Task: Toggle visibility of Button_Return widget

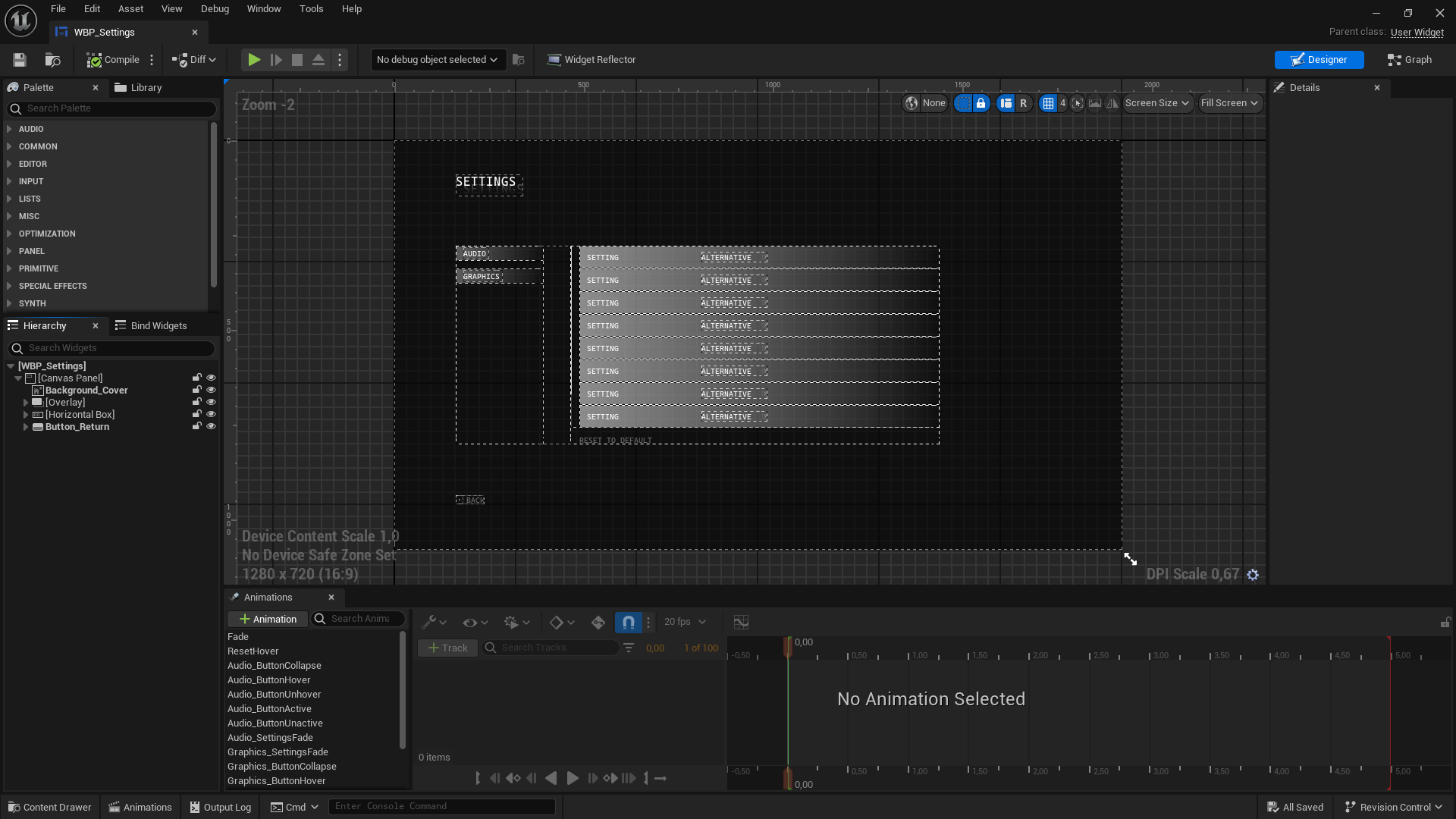Action: click(212, 427)
